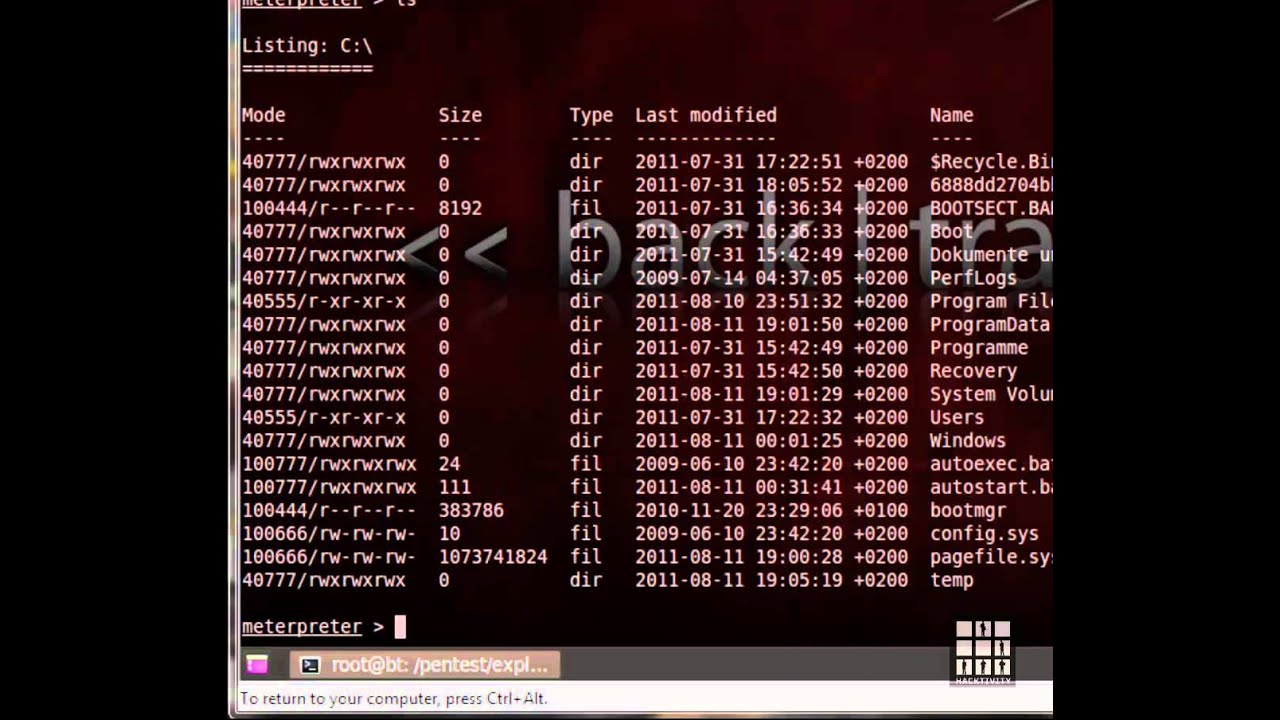
Task: Click the size value 10 for config.sys
Action: pyautogui.click(x=449, y=534)
